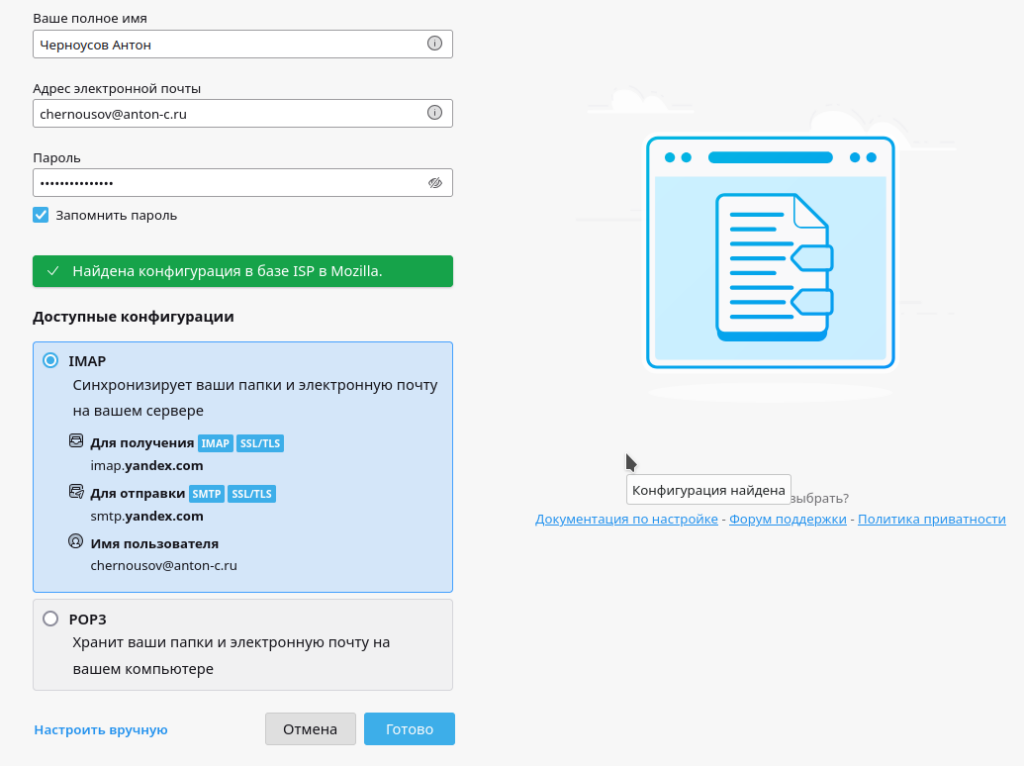Open "Политика приватности" link
1024x766 pixels.
point(931,519)
